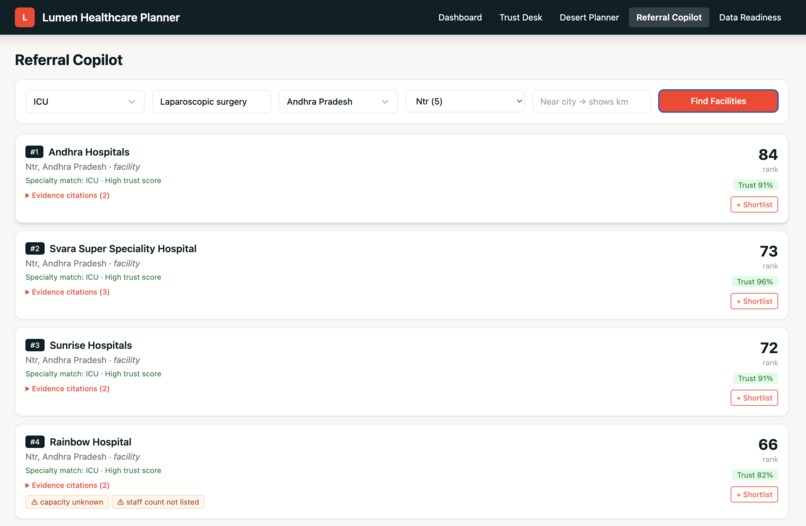Open the Data Readiness tab
806x526 pixels.
[750, 17]
